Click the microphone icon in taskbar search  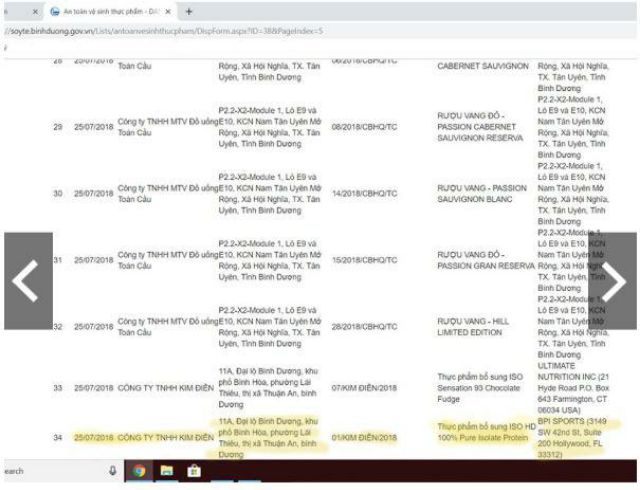point(112,471)
